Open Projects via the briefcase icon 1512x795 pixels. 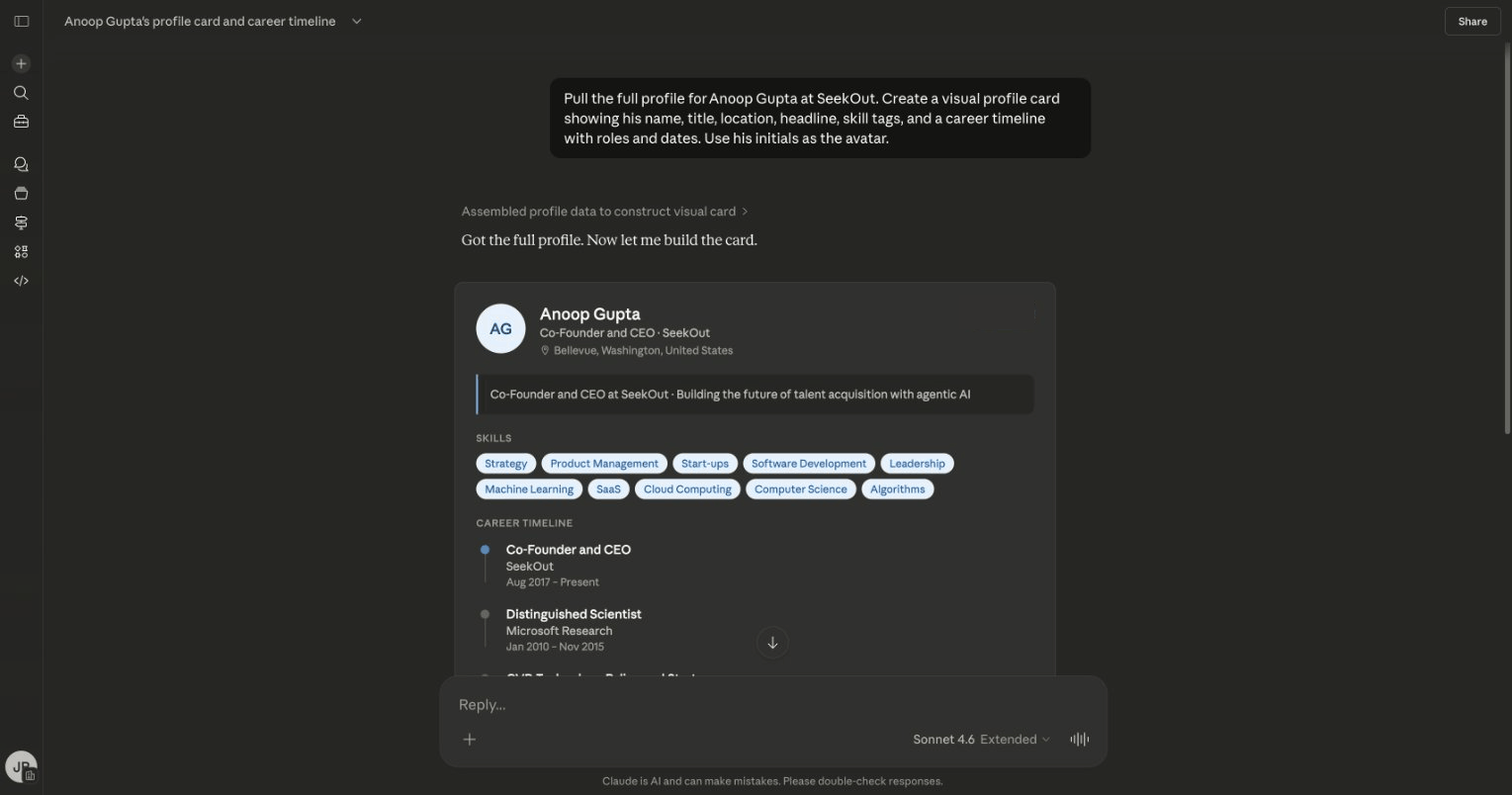pyautogui.click(x=21, y=121)
